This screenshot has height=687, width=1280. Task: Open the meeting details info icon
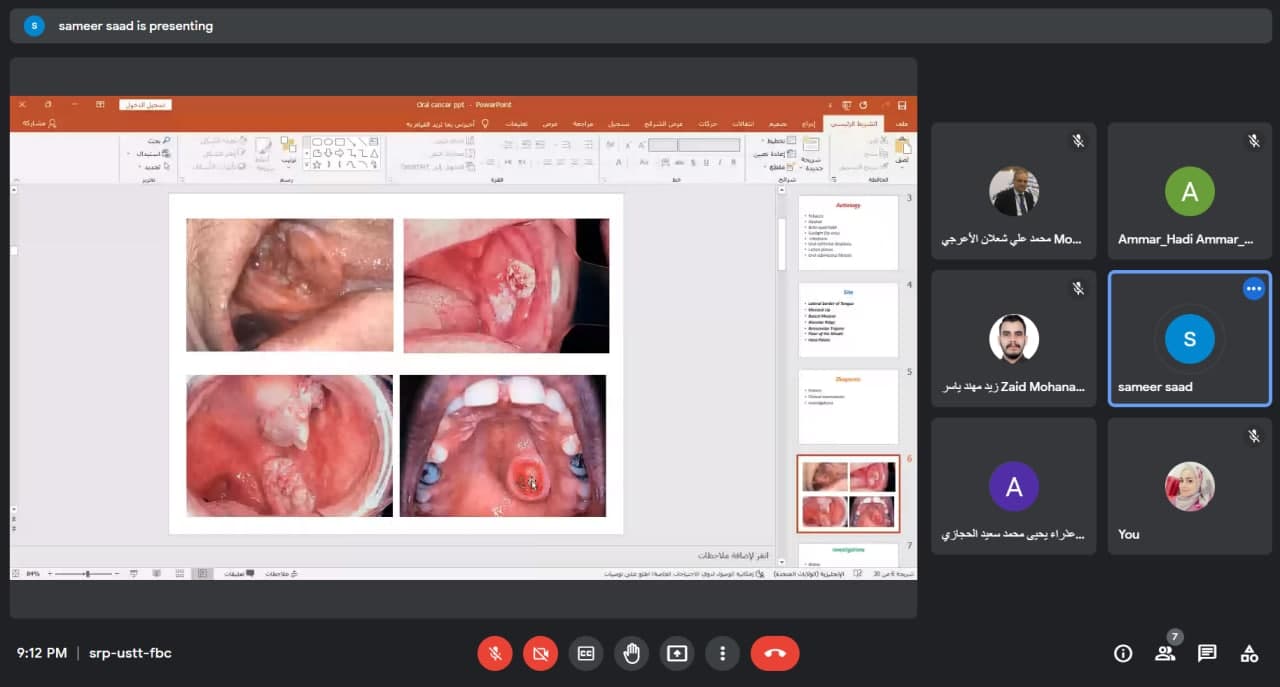tap(1123, 653)
